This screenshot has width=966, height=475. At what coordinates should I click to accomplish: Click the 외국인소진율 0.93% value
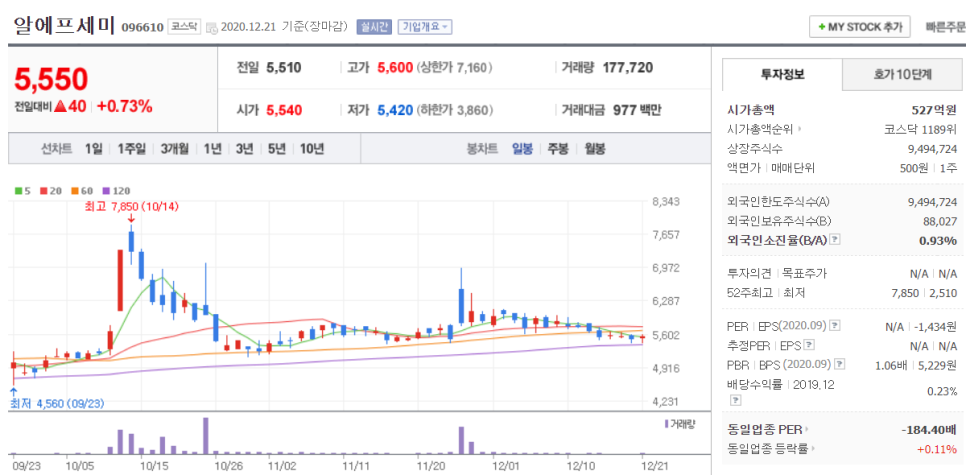938,240
